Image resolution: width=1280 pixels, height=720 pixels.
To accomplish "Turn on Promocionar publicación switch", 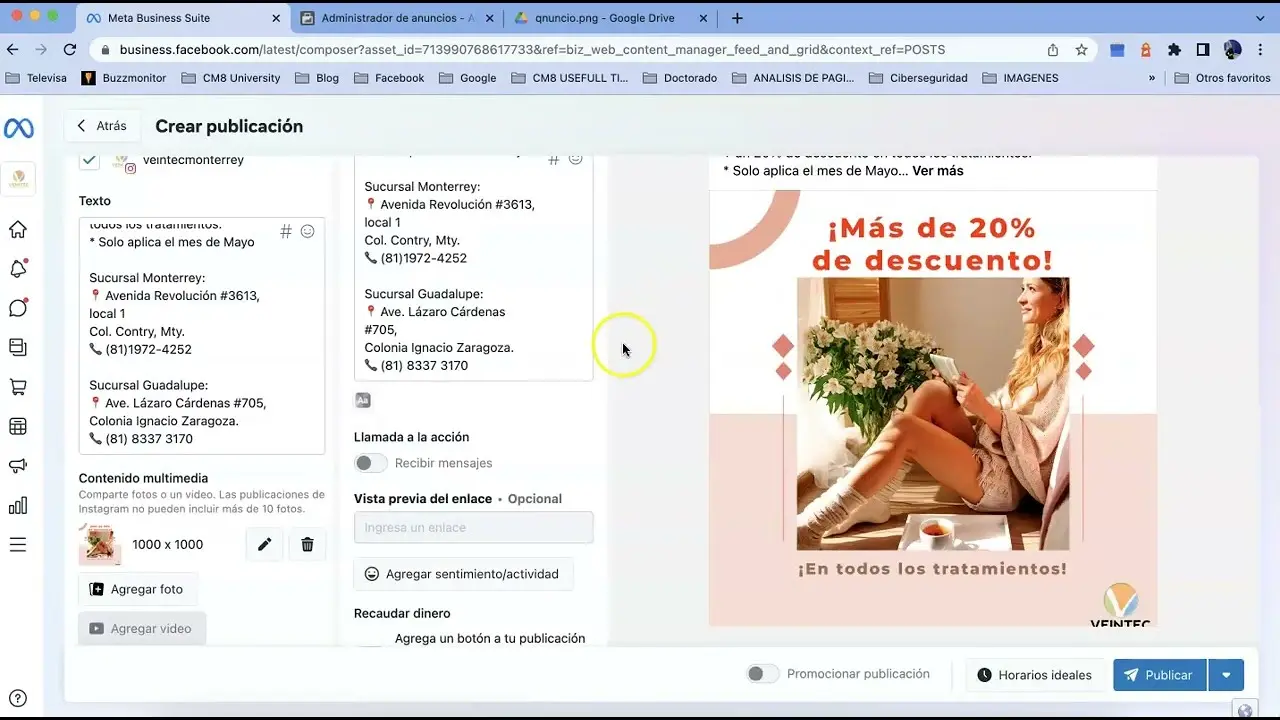I will click(763, 674).
